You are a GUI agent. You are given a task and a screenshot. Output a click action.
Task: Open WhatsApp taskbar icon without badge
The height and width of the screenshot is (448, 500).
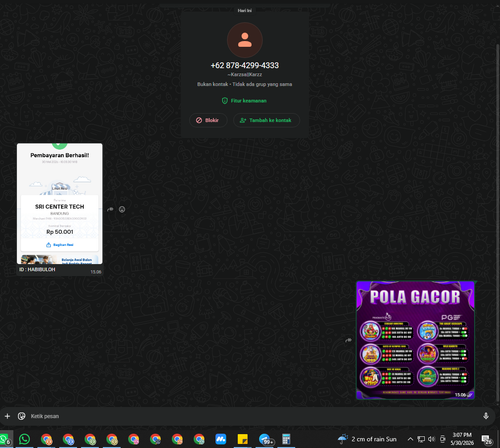[24, 439]
